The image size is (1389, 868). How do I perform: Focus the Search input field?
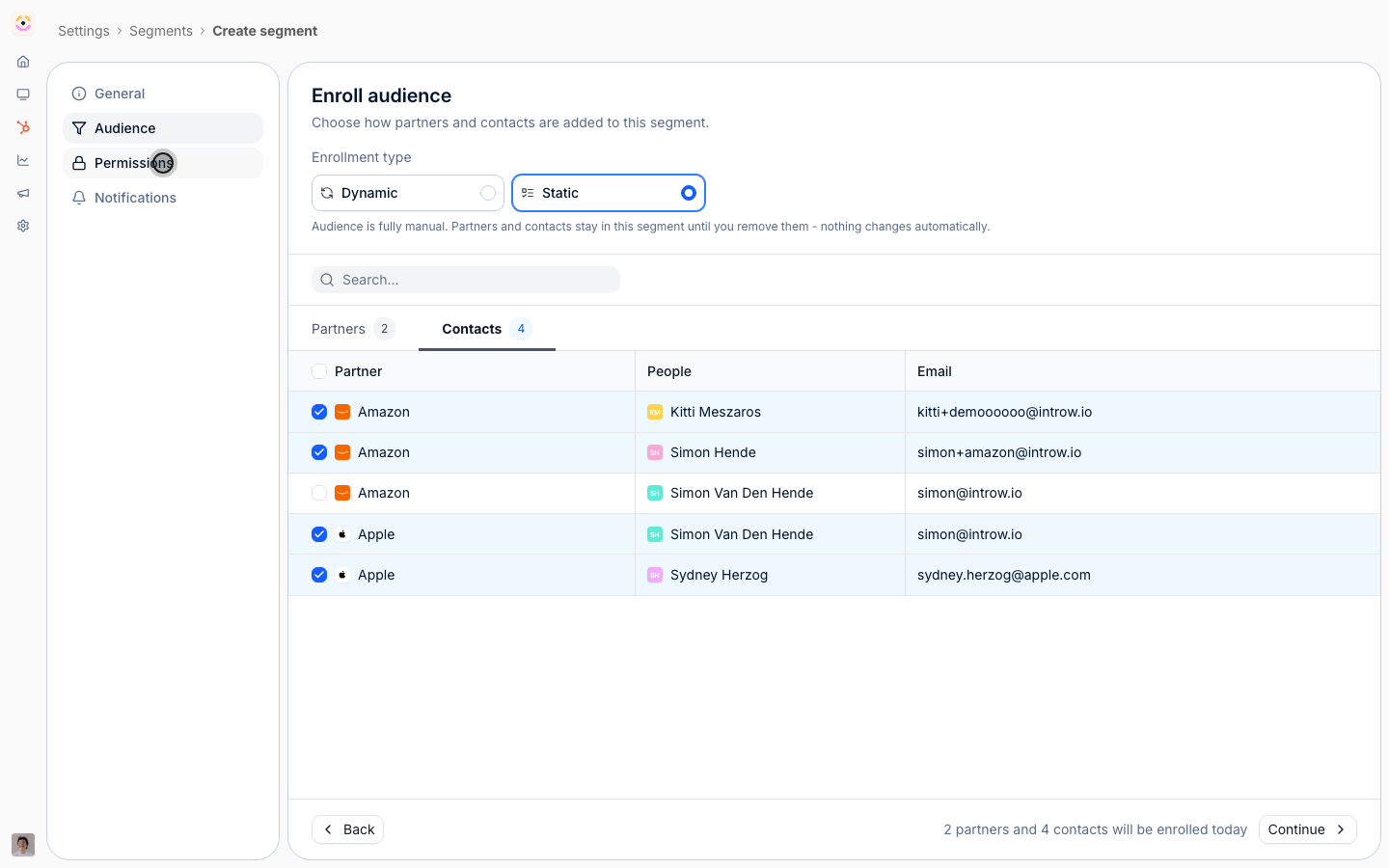pos(466,280)
